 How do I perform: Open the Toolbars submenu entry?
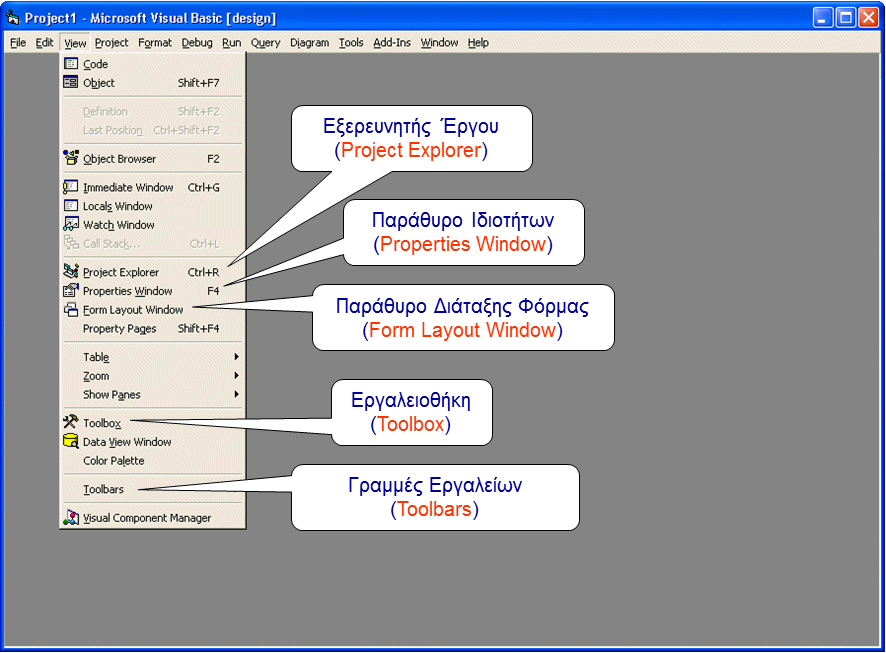(x=153, y=489)
